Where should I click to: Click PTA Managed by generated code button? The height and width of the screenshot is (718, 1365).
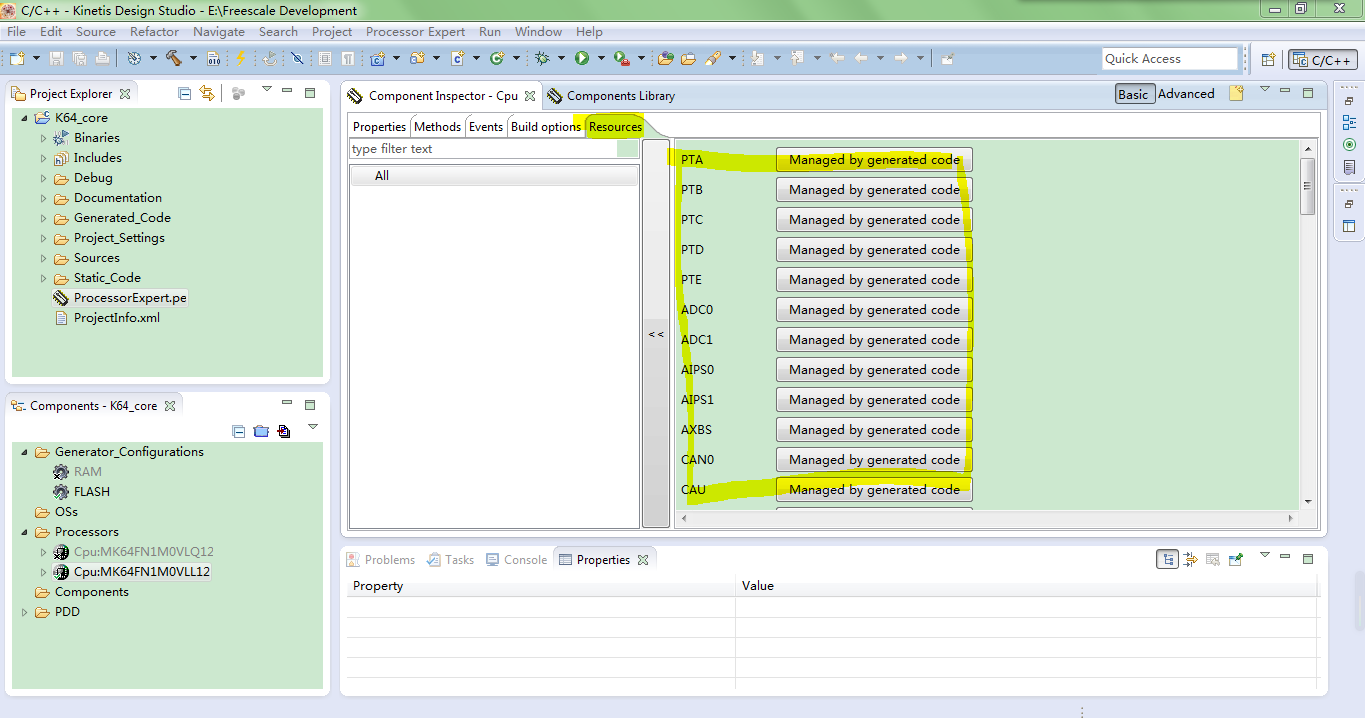point(874,160)
